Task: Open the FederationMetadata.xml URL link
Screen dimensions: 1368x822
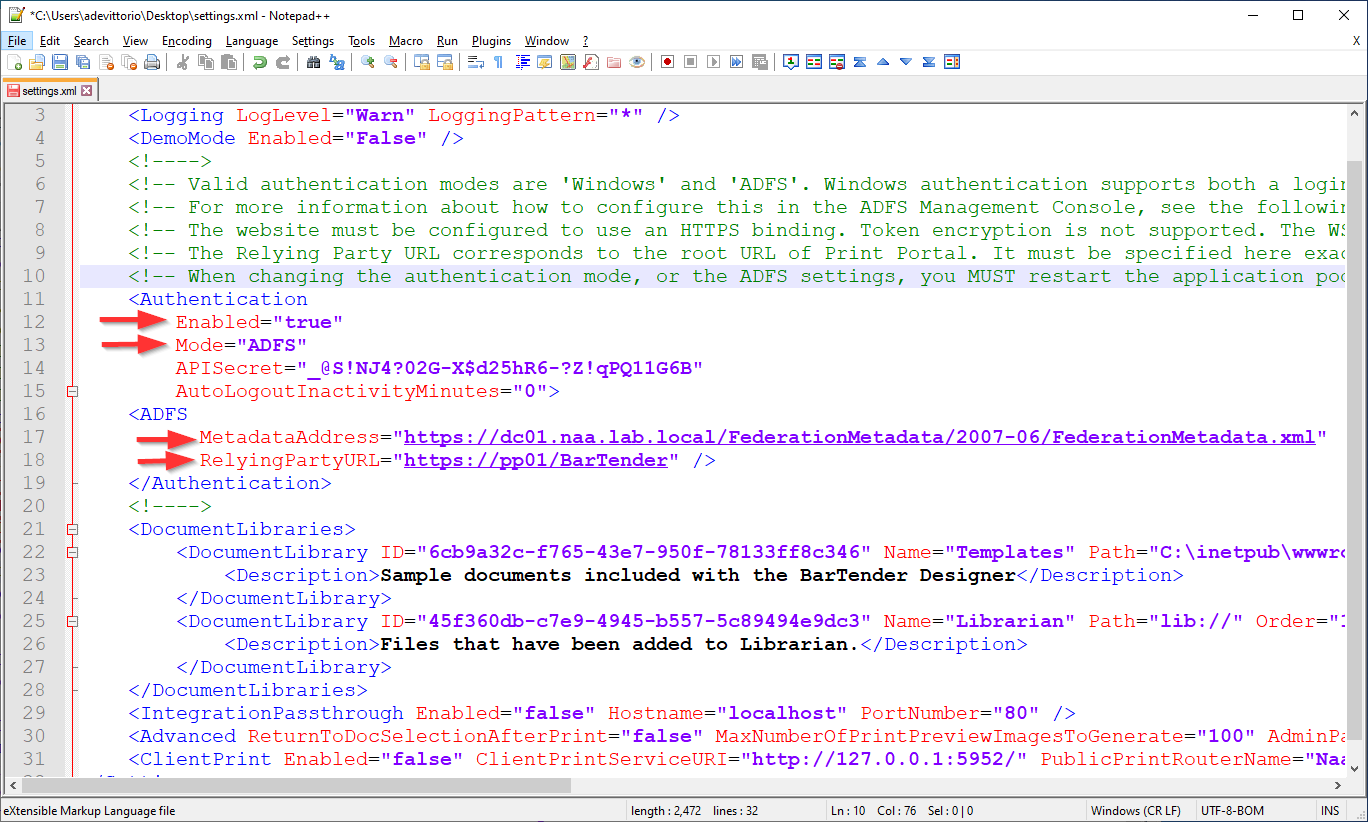Action: click(860, 437)
